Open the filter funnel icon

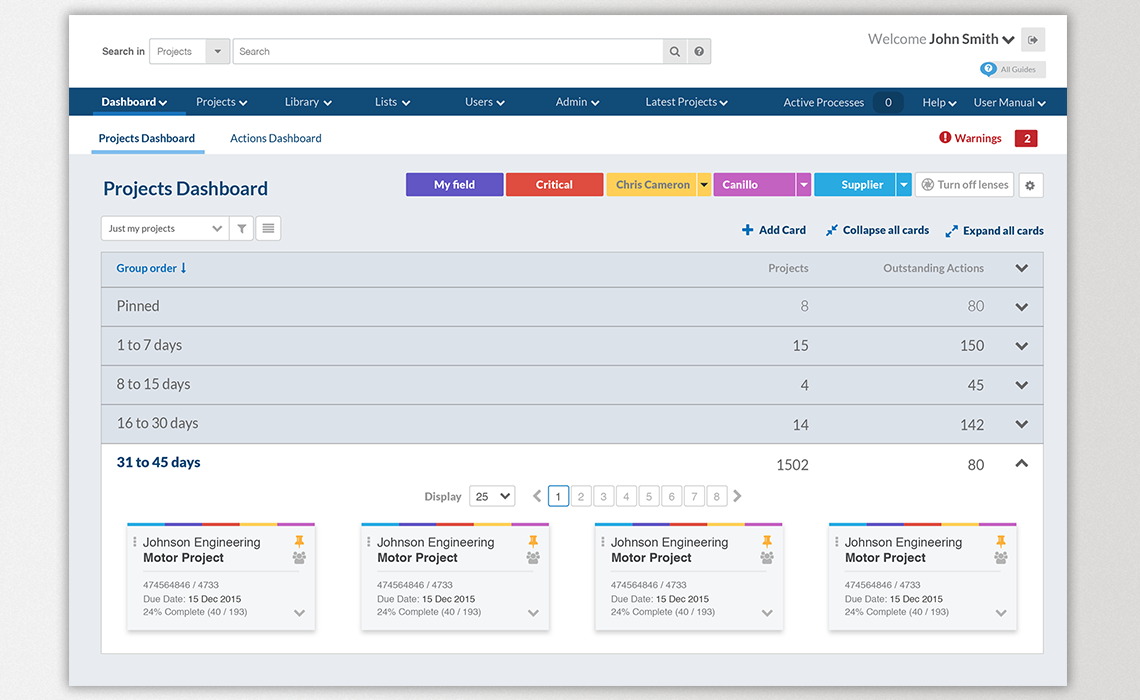242,229
